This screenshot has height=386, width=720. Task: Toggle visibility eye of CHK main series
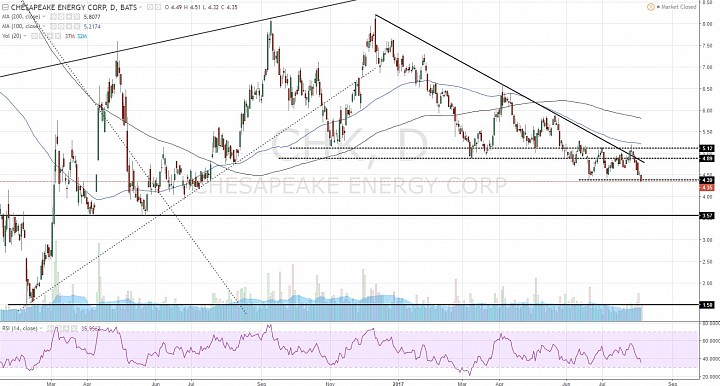[150, 7]
